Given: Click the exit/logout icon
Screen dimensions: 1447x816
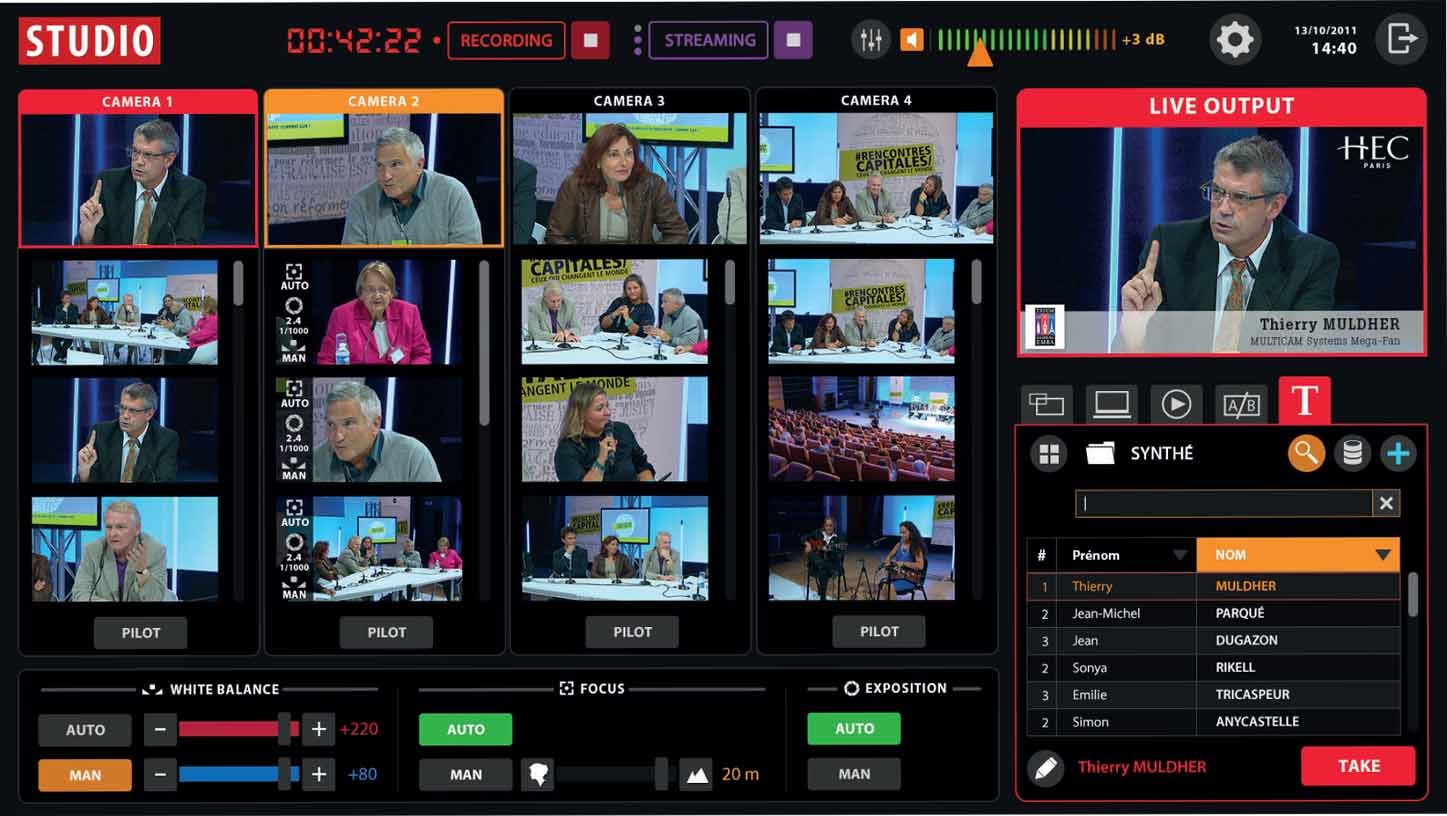Looking at the screenshot, I should [x=1402, y=40].
